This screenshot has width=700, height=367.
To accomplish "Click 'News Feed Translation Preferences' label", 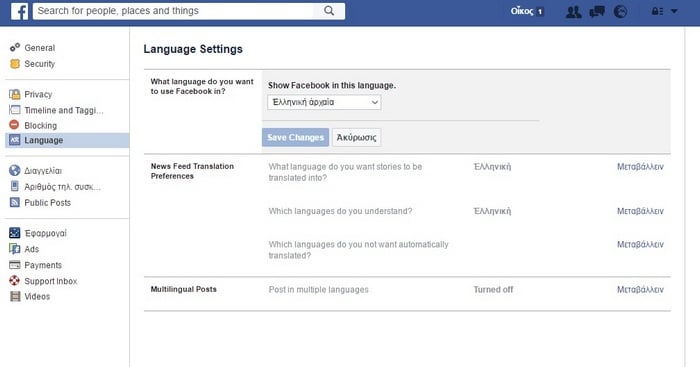I will [x=192, y=171].
